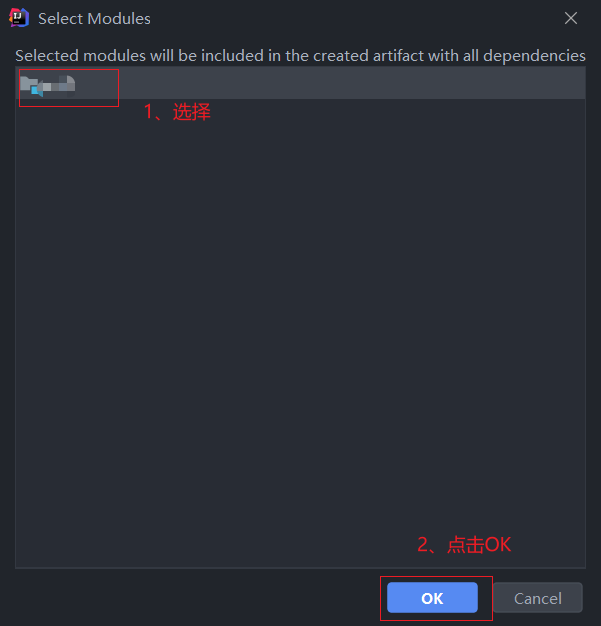
Task: Click the Select Modules title text
Action: (x=94, y=18)
